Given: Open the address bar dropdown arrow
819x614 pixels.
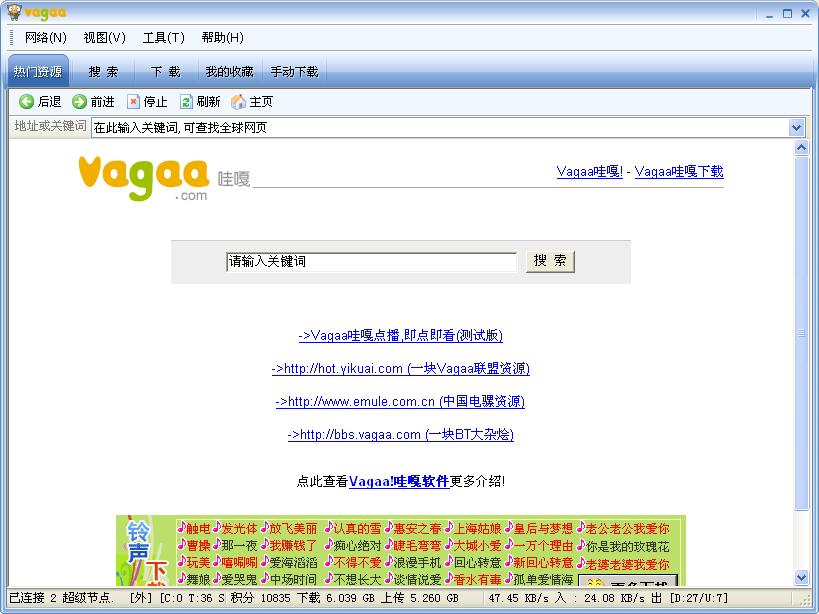Looking at the screenshot, I should click(x=797, y=127).
